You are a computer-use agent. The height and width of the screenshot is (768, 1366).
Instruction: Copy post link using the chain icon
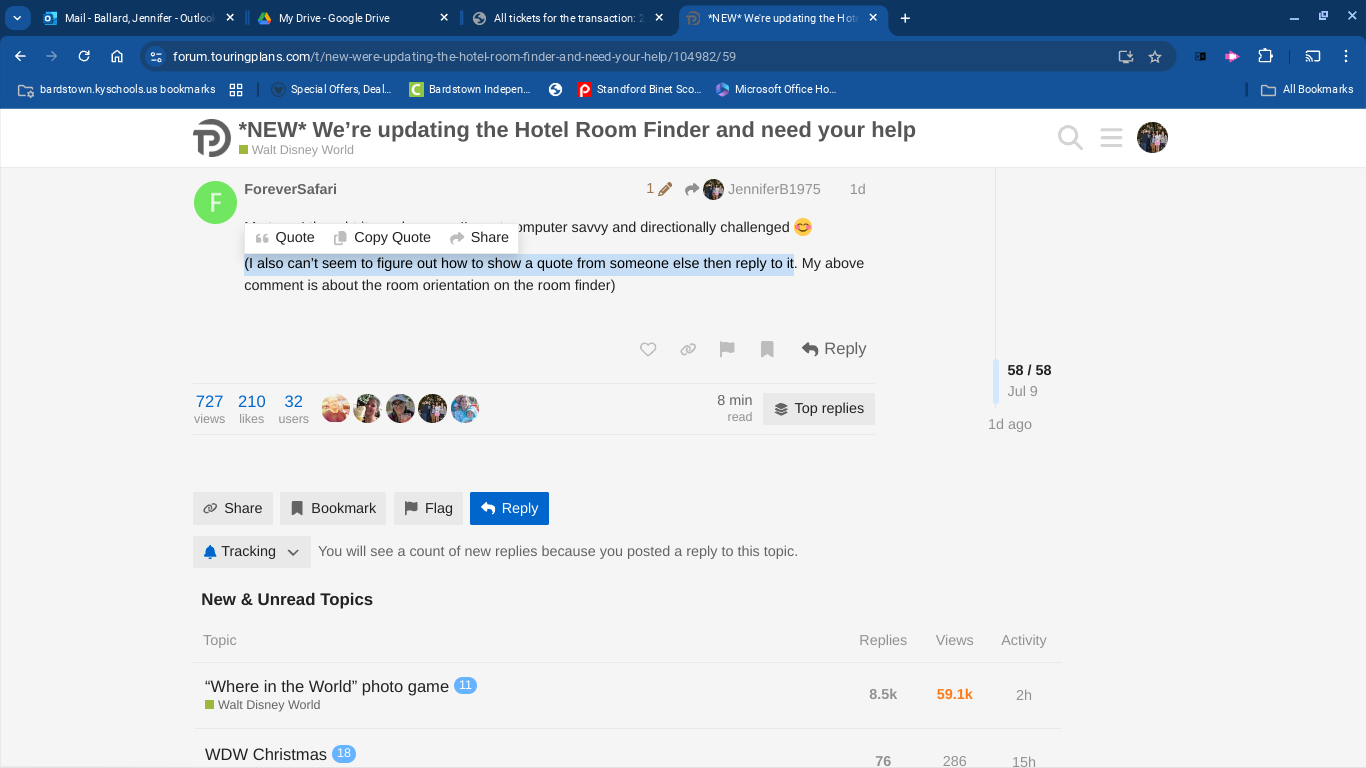(688, 349)
